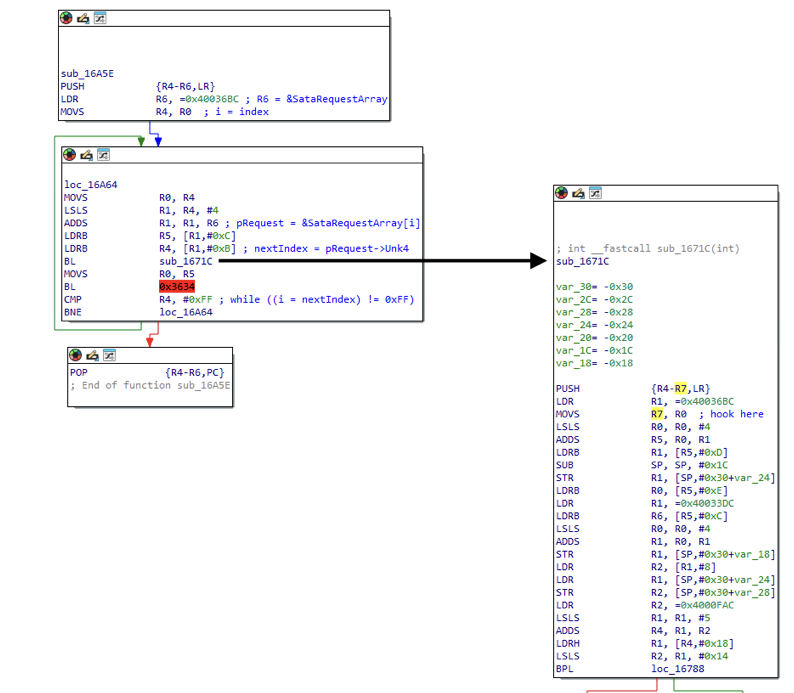The width and height of the screenshot is (794, 693).
Task: Click the CMP R4, #0xFF instruction
Action: click(x=138, y=300)
